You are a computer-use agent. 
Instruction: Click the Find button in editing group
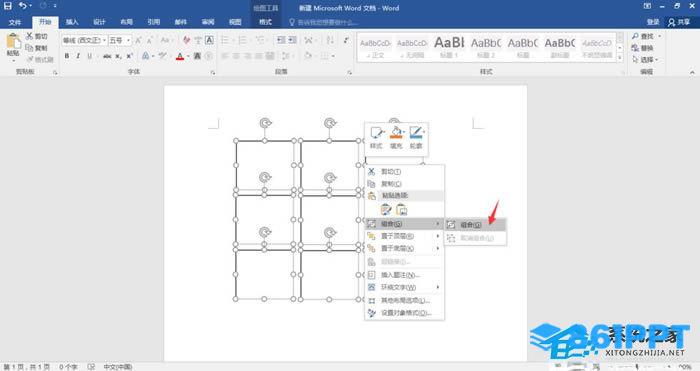point(645,36)
